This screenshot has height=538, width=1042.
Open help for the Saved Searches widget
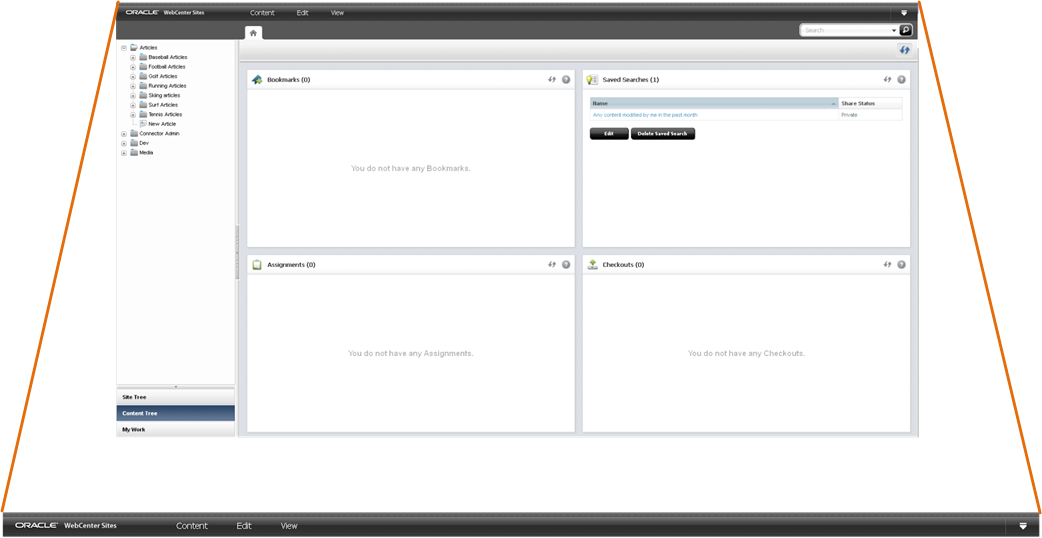pos(901,79)
